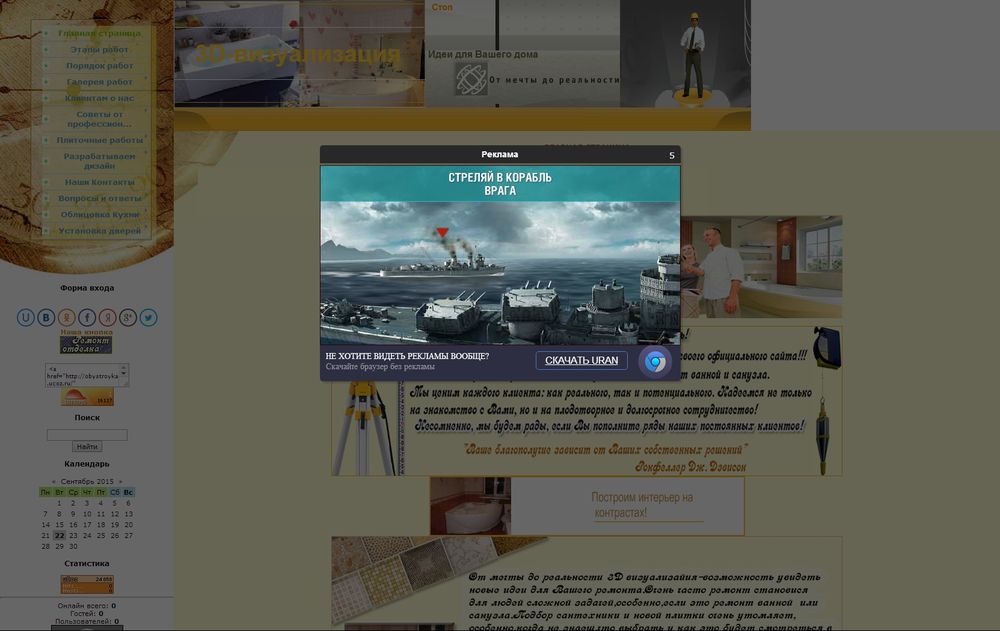The width and height of the screenshot is (1000, 631).
Task: Open 'Наши Контакты' menu item
Action: [x=99, y=182]
